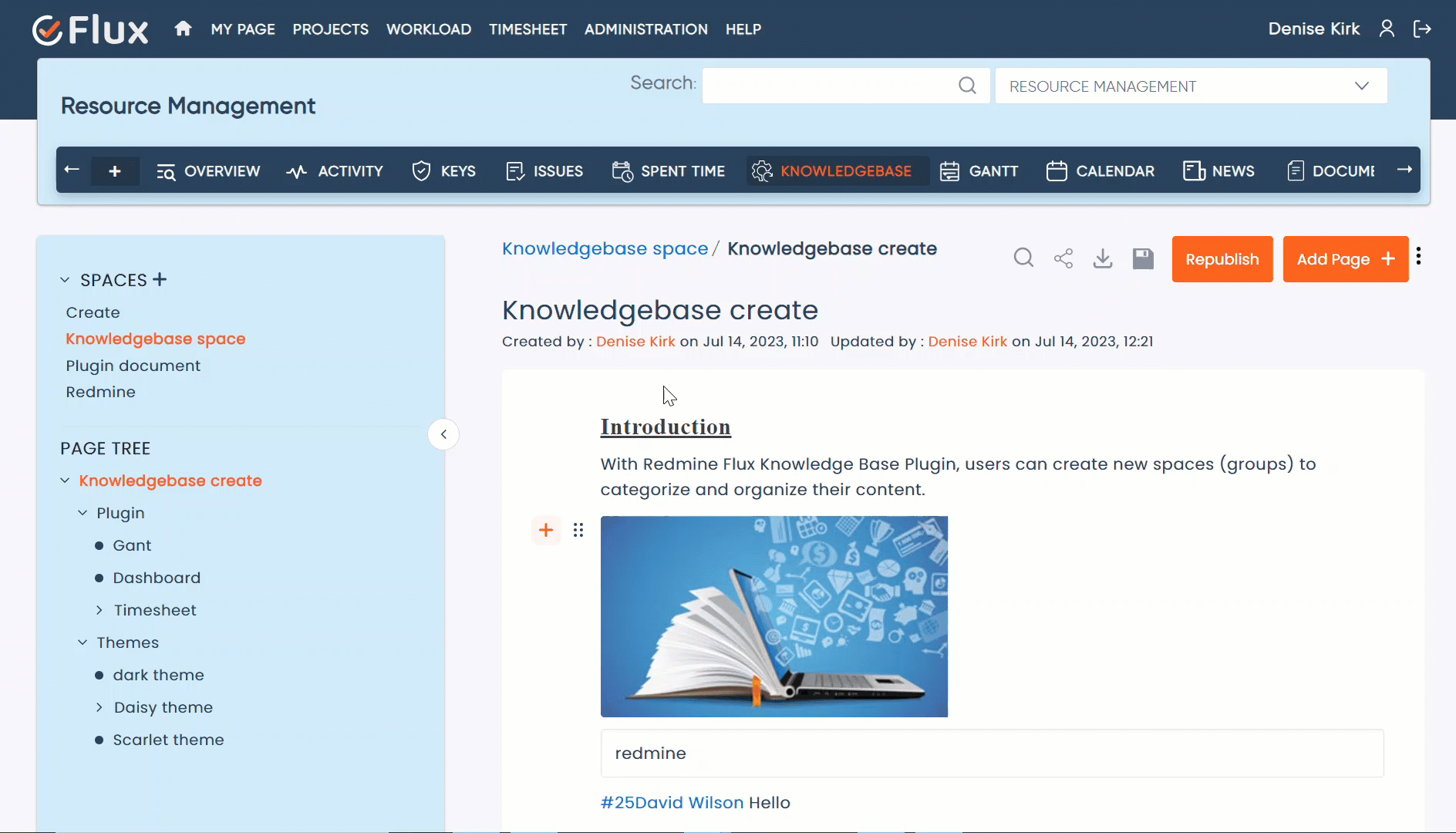Open the Gantt tab
This screenshot has height=833, width=1456.
pos(979,171)
